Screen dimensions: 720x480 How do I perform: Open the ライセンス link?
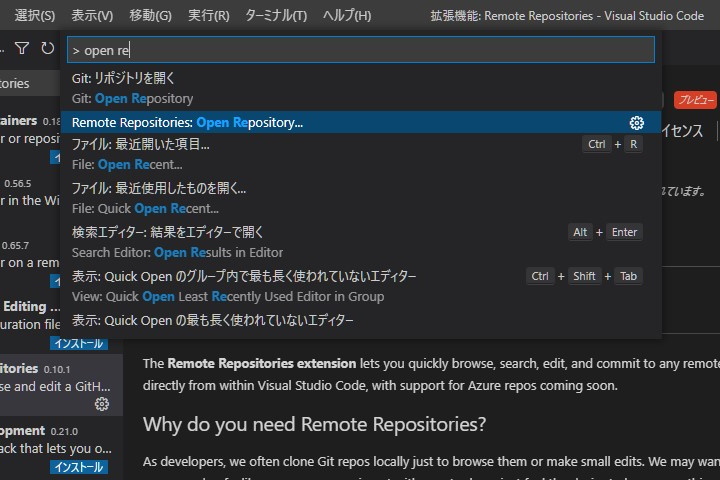pyautogui.click(x=682, y=131)
